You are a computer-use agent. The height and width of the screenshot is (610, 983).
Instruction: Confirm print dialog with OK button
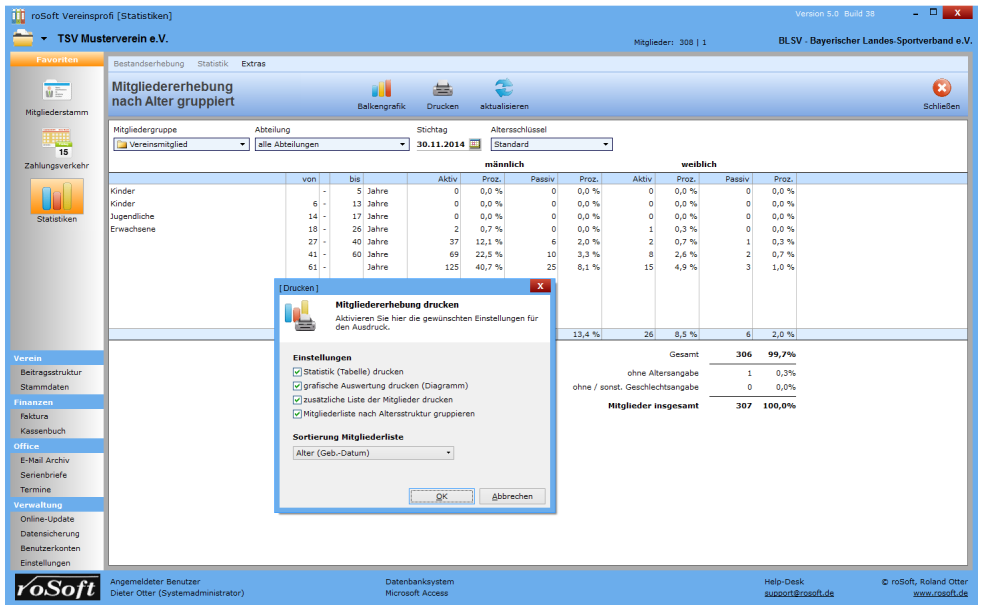tap(442, 496)
